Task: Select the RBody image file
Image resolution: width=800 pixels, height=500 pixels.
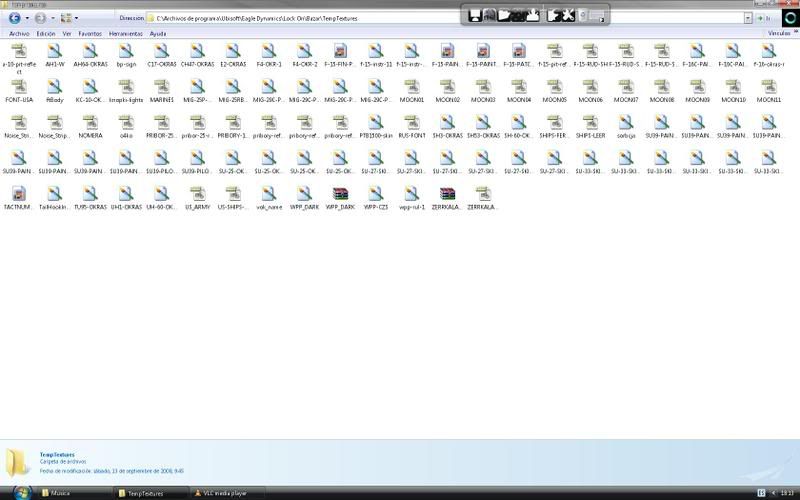Action: (x=55, y=91)
